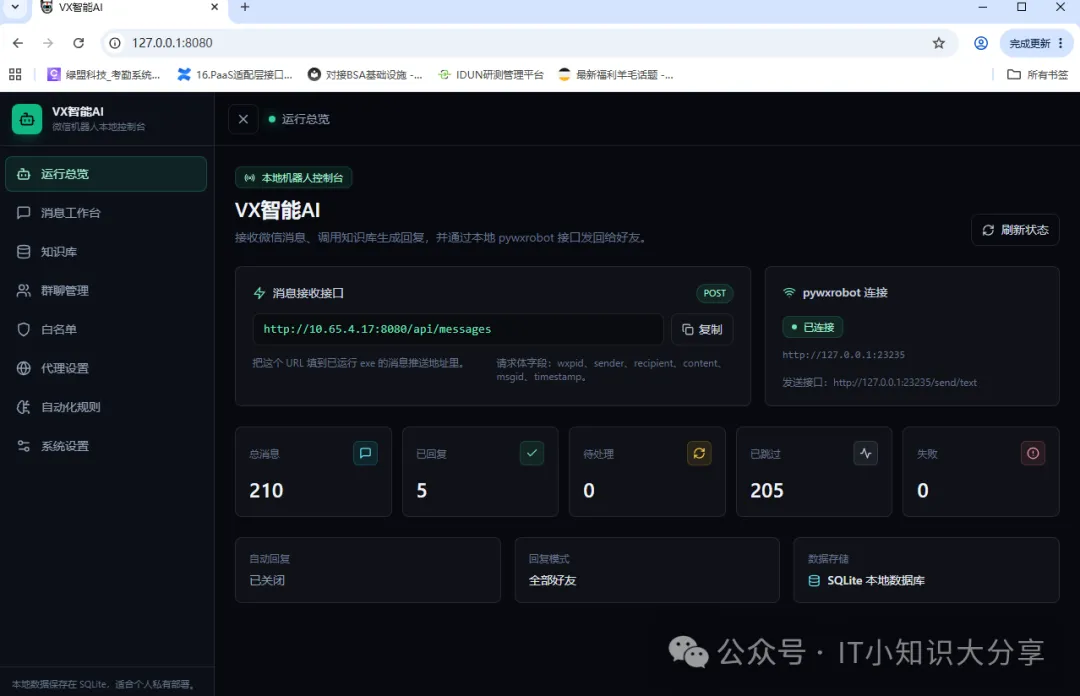
Task: Click the browser forward arrow
Action: (x=48, y=43)
